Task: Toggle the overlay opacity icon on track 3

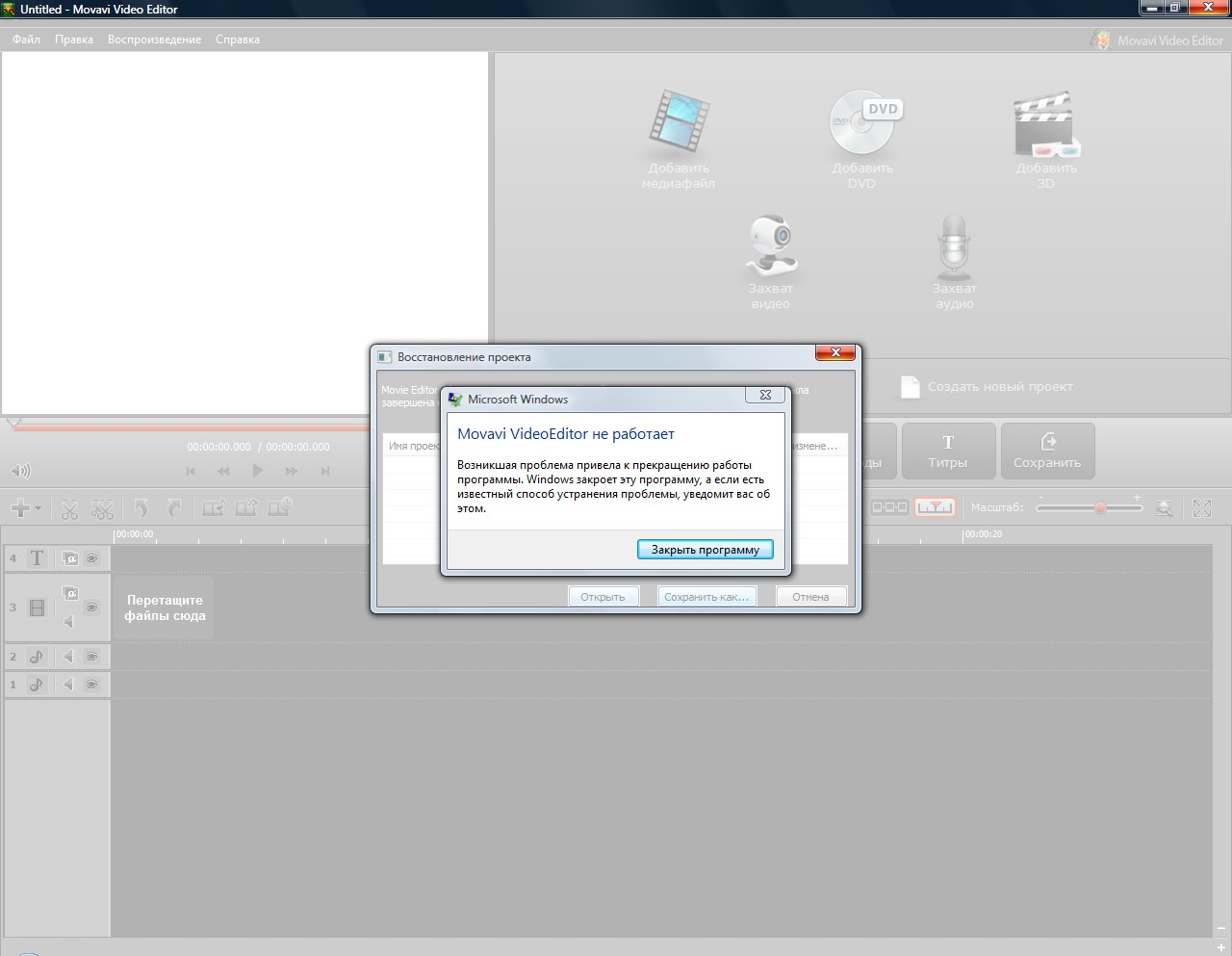Action: (70, 593)
